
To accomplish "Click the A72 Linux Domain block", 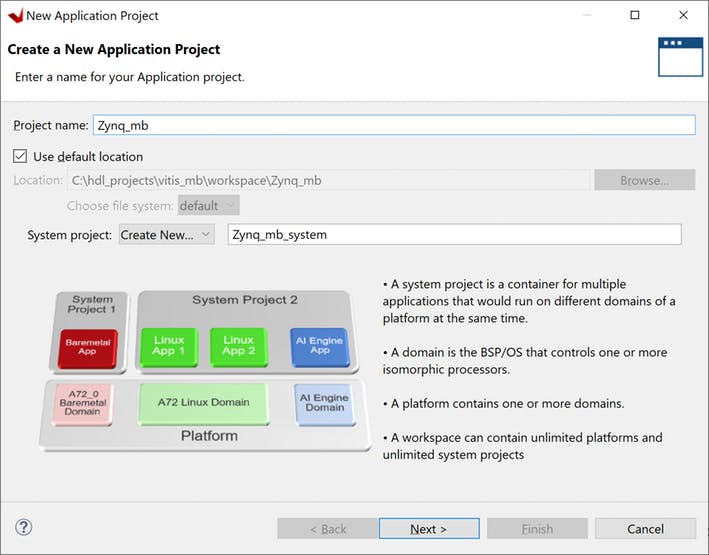I will [x=203, y=402].
